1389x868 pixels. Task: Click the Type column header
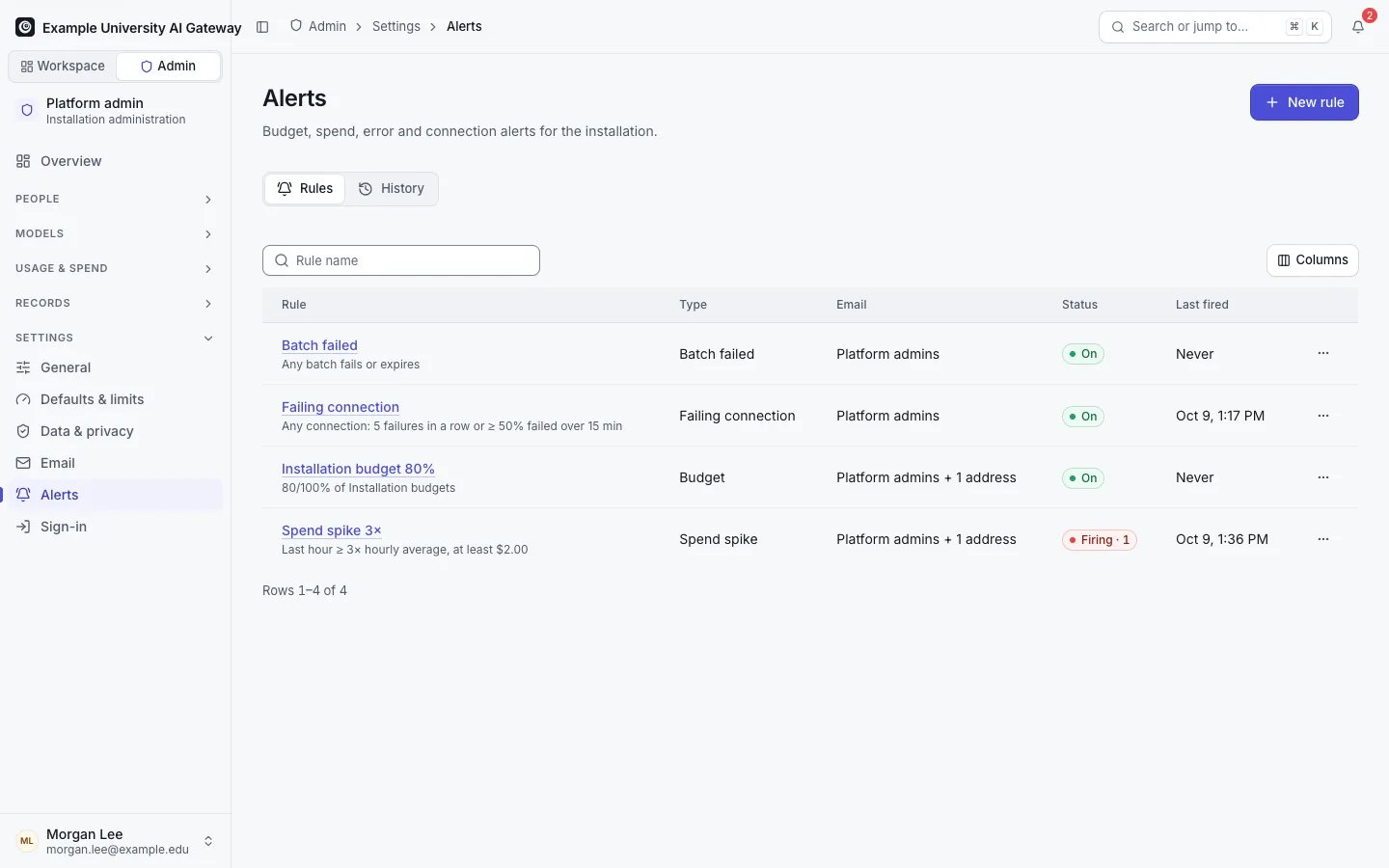(x=693, y=305)
